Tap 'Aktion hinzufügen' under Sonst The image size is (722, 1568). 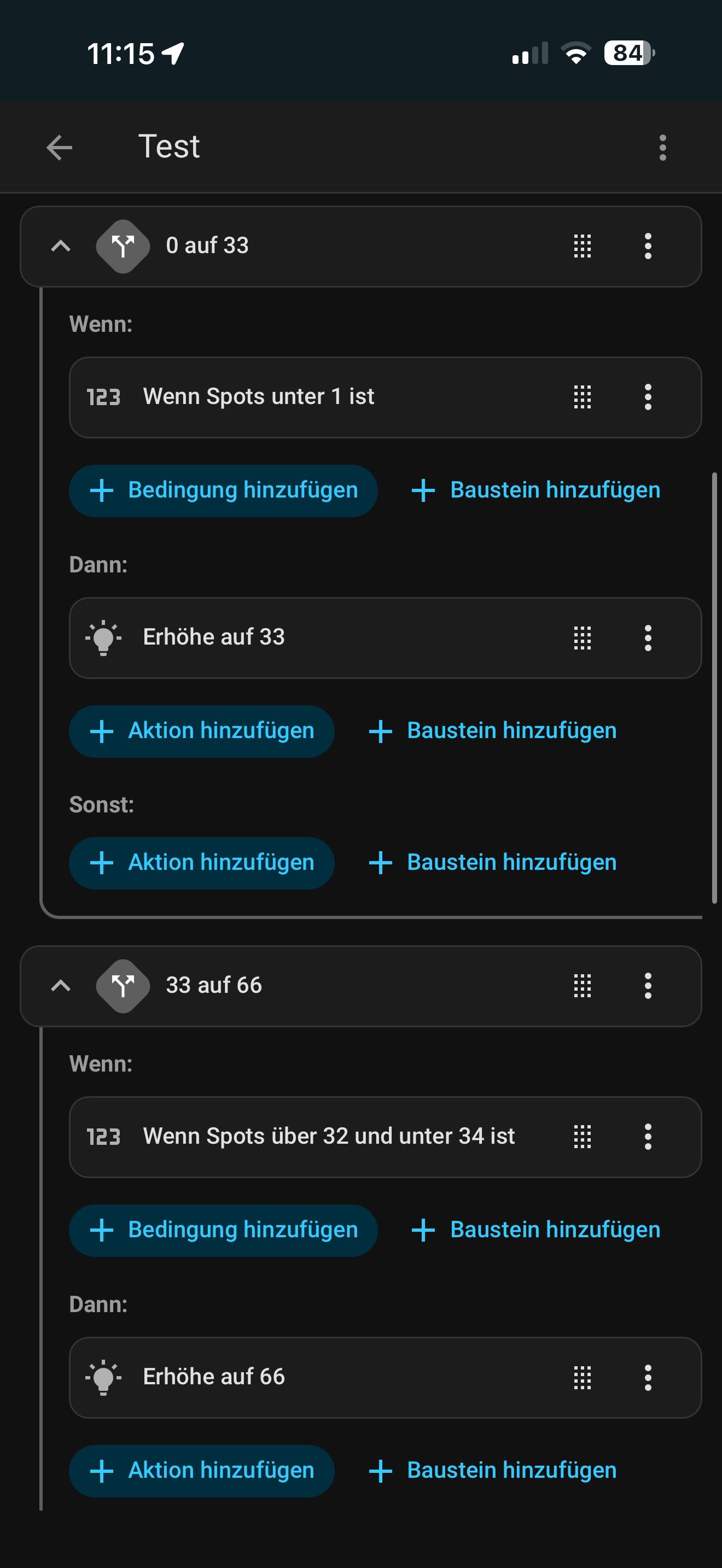201,863
